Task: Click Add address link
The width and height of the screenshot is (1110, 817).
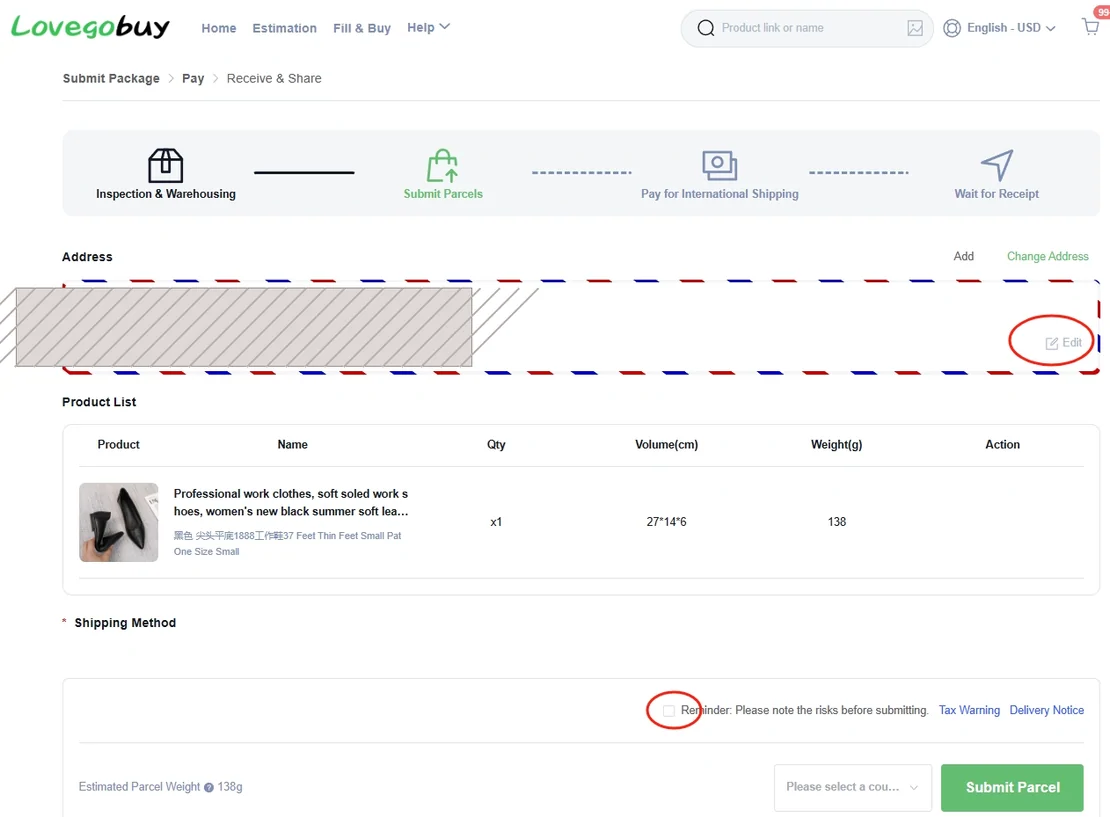Action: click(963, 256)
